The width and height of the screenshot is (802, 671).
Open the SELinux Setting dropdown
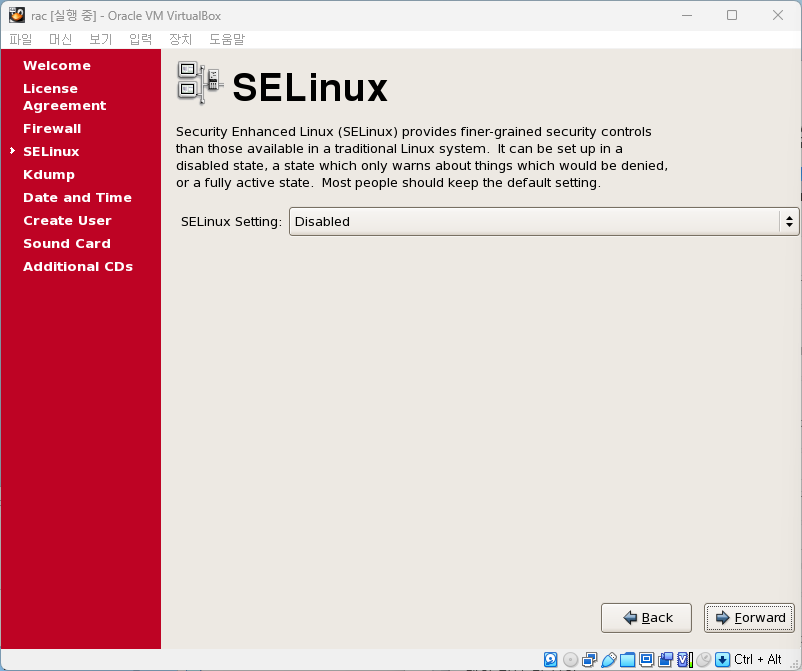pyautogui.click(x=544, y=221)
